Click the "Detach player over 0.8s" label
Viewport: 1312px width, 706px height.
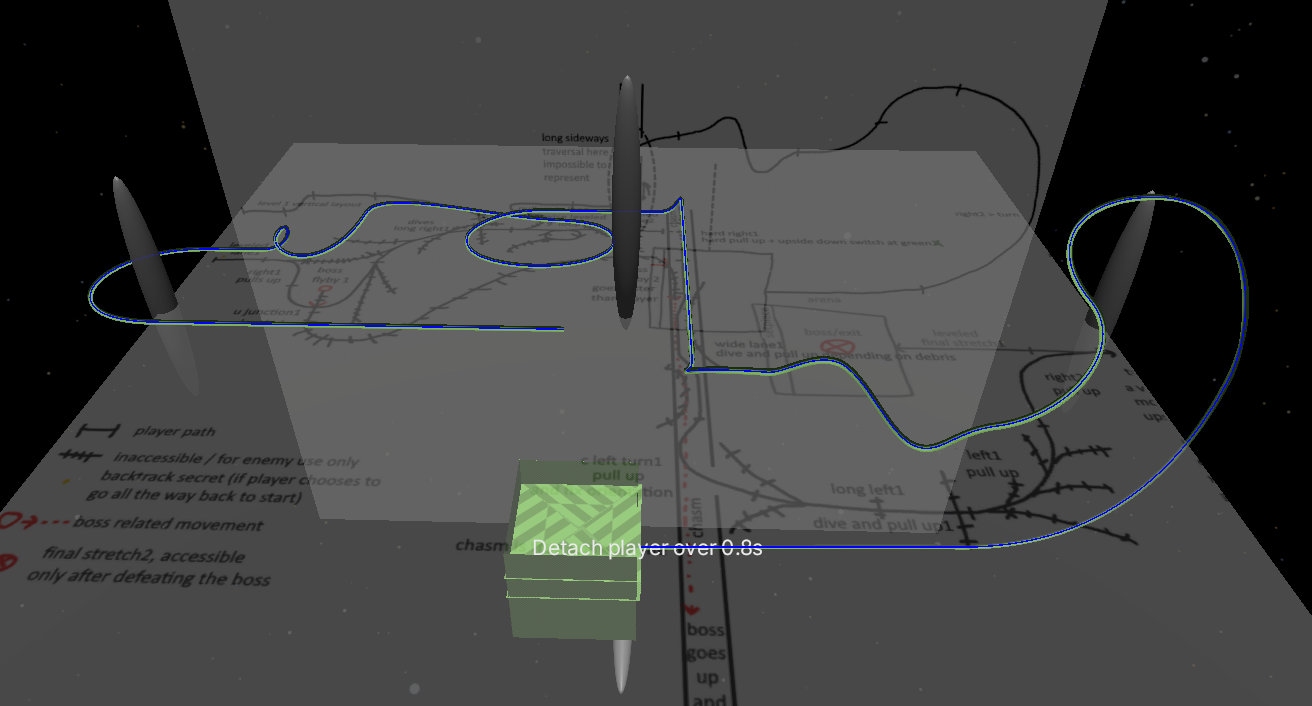tap(647, 548)
